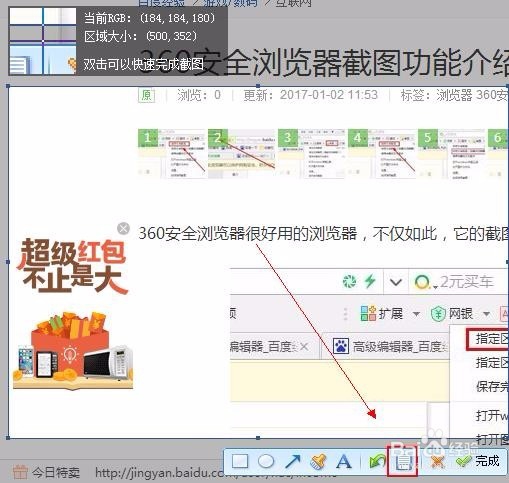Click the magnifier preview with crosshair

click(x=43, y=41)
